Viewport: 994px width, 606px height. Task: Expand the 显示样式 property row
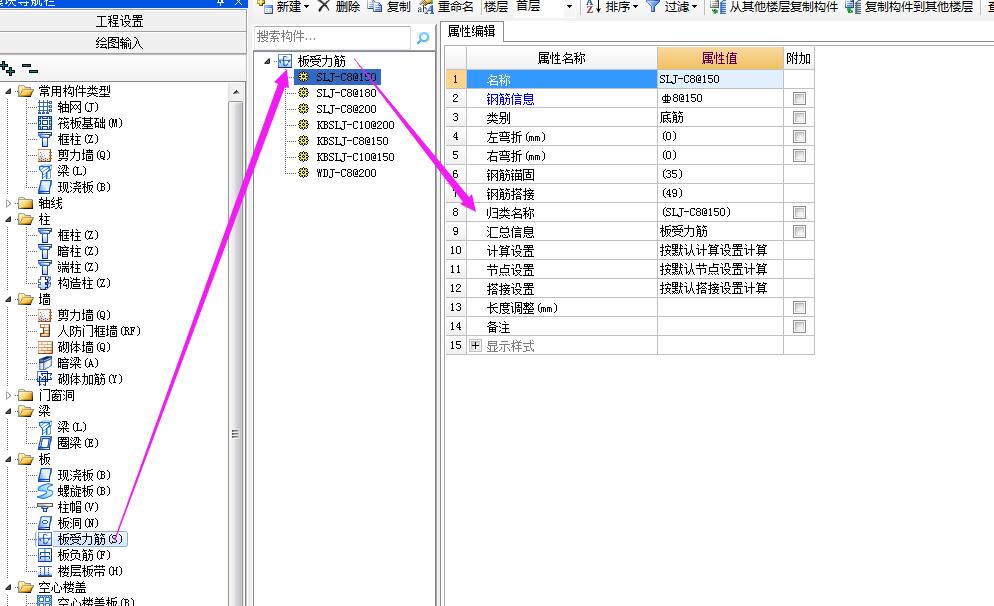pyautogui.click(x=475, y=345)
